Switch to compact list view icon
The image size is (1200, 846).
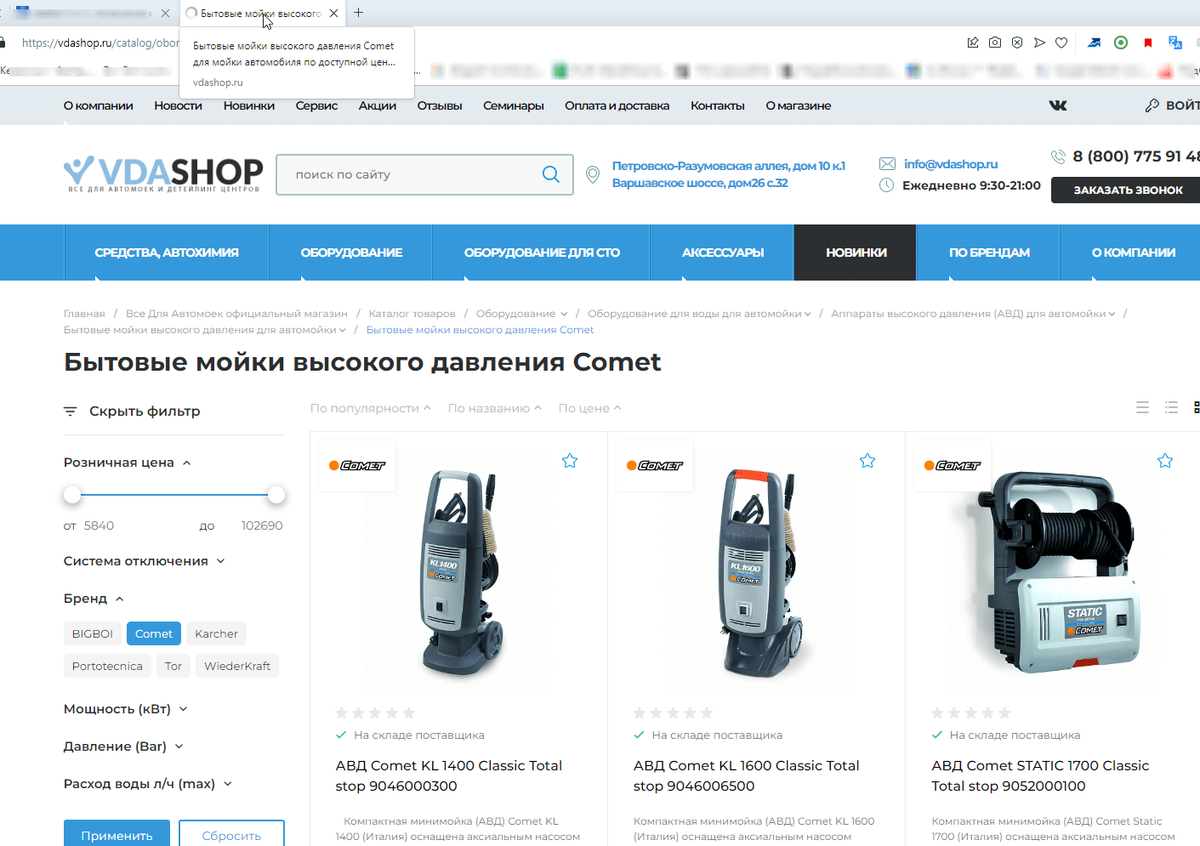point(1143,407)
